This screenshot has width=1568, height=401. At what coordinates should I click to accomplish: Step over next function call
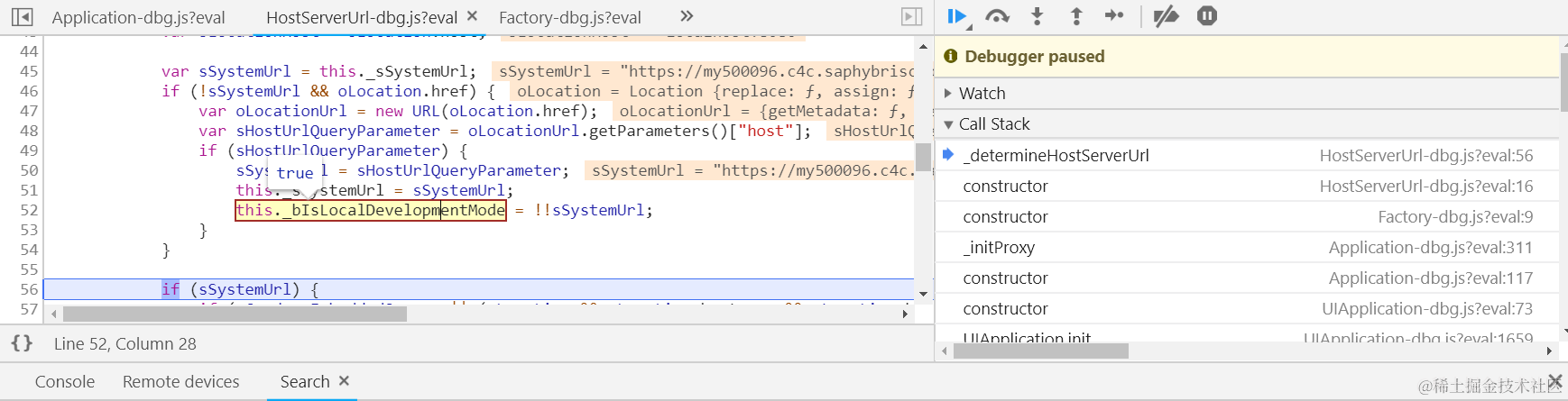(x=997, y=16)
